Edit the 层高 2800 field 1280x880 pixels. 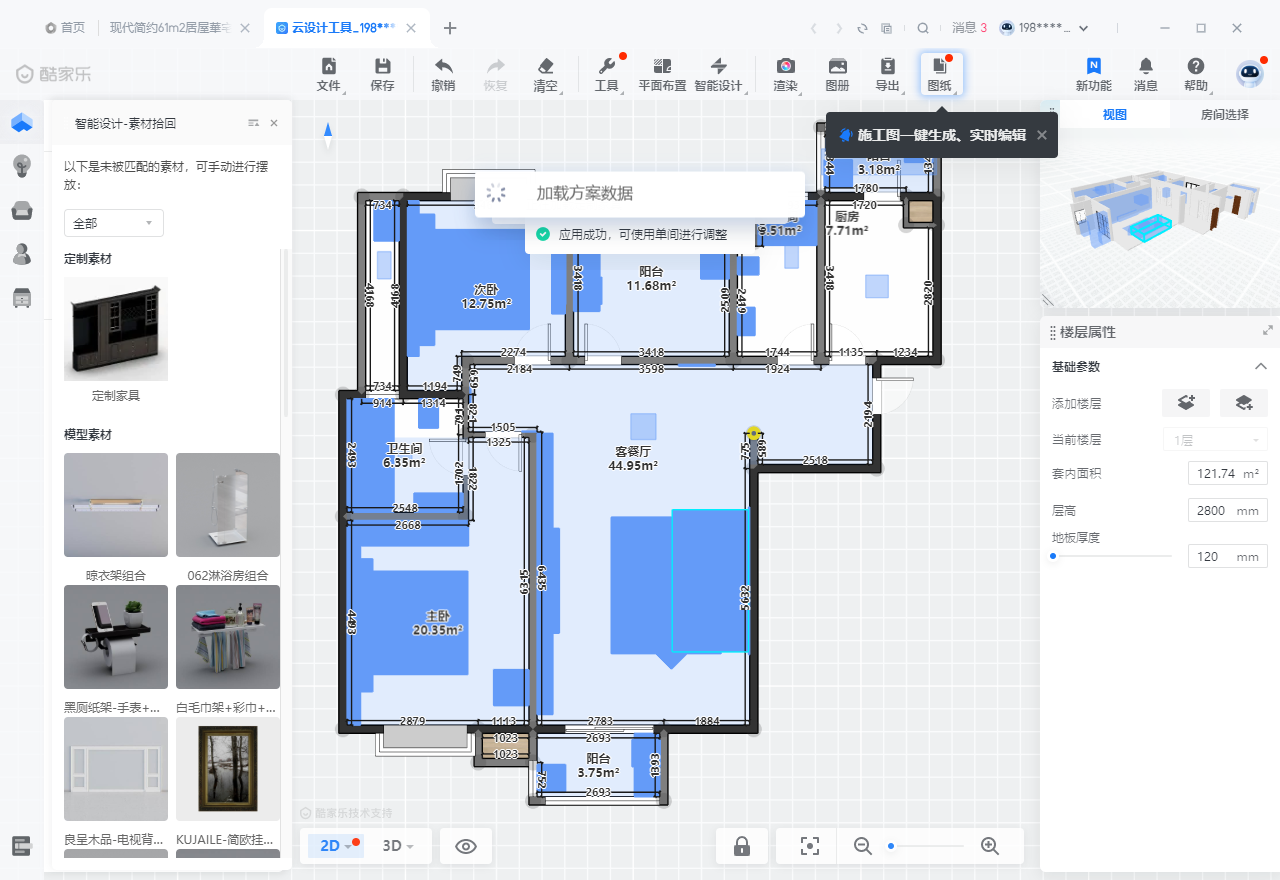click(1228, 510)
